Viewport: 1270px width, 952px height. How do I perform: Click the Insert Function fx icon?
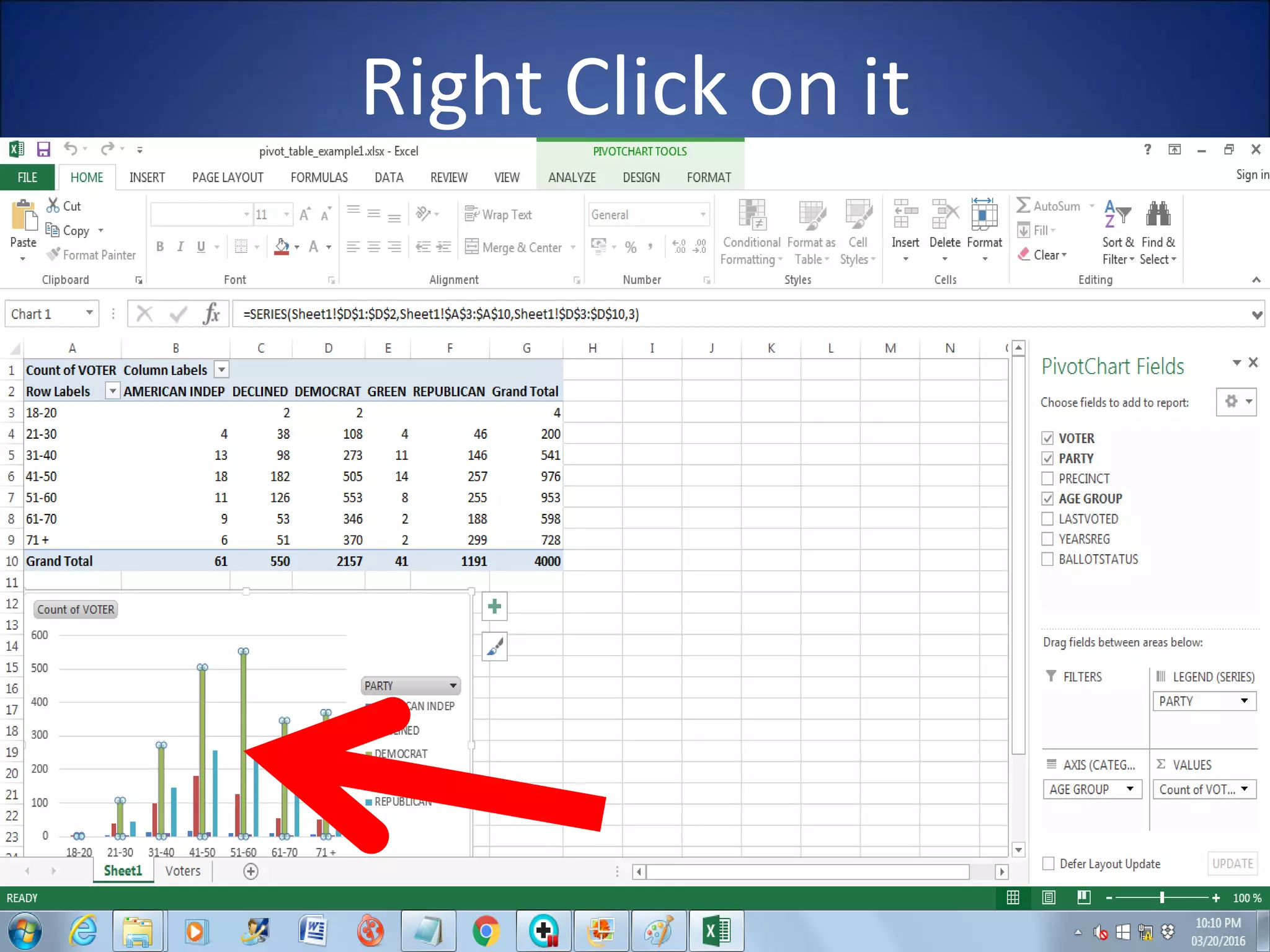(211, 314)
